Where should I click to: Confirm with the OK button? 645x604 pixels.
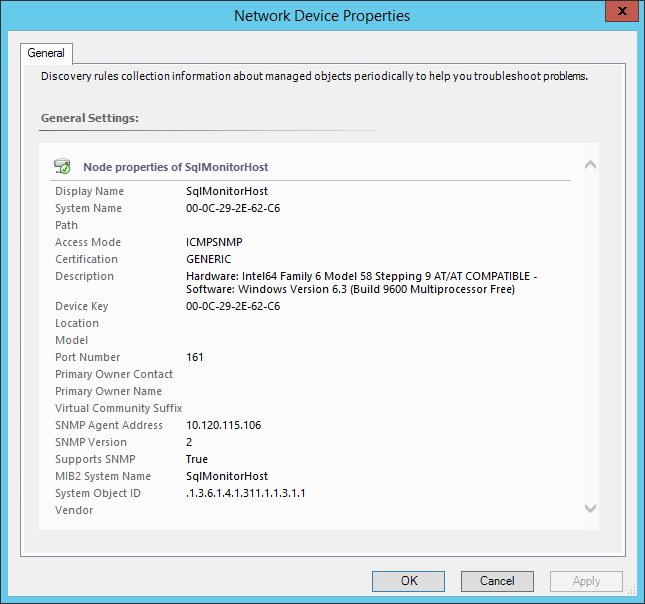(408, 581)
